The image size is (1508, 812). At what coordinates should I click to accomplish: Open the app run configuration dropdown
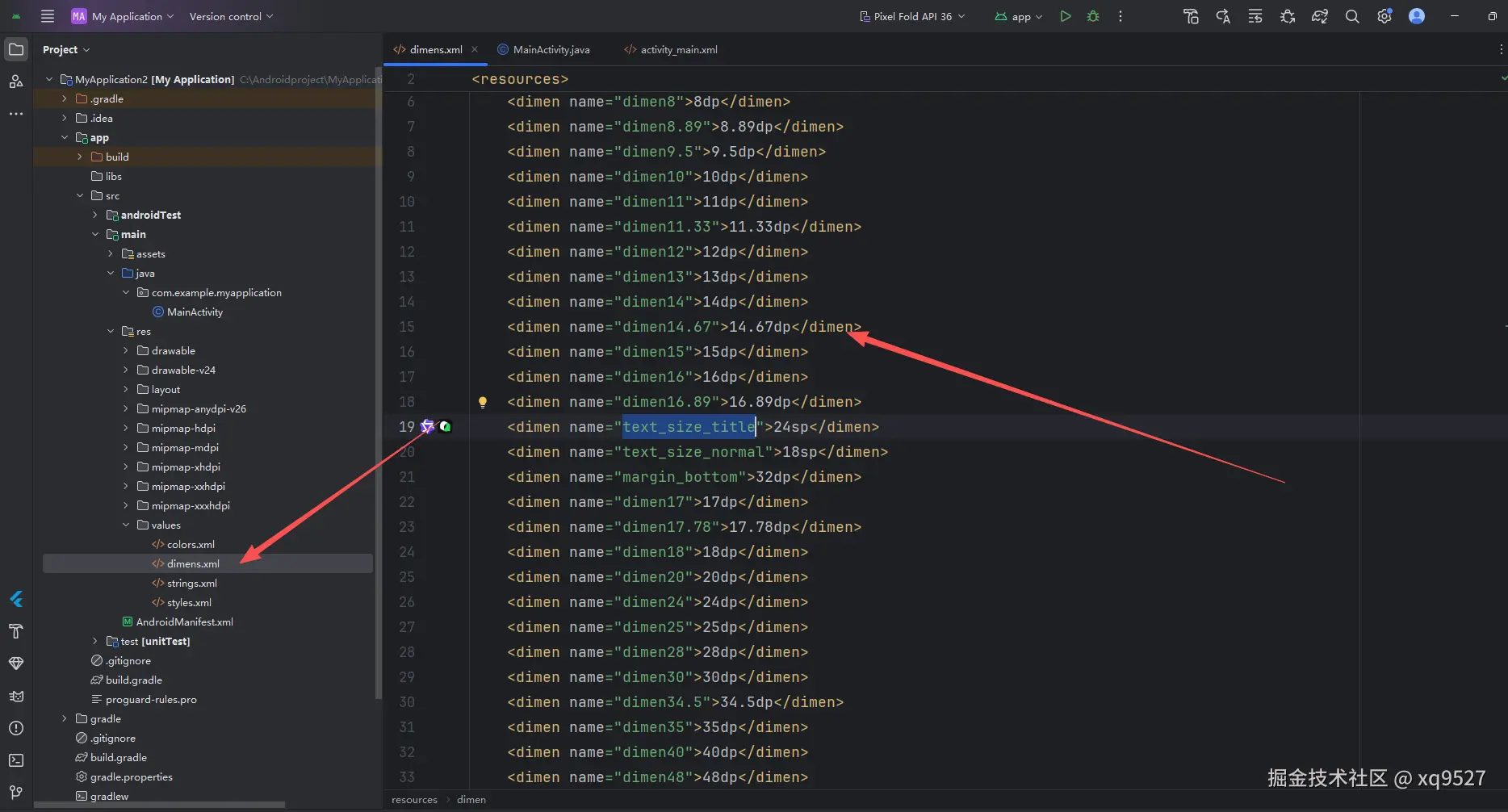(x=1019, y=16)
